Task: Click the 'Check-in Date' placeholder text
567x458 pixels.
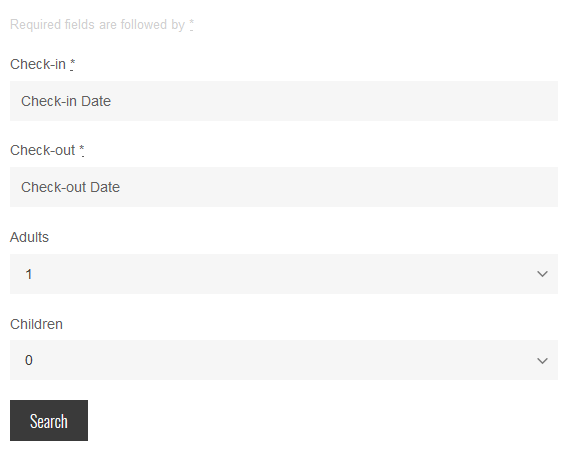Action: click(x=66, y=101)
